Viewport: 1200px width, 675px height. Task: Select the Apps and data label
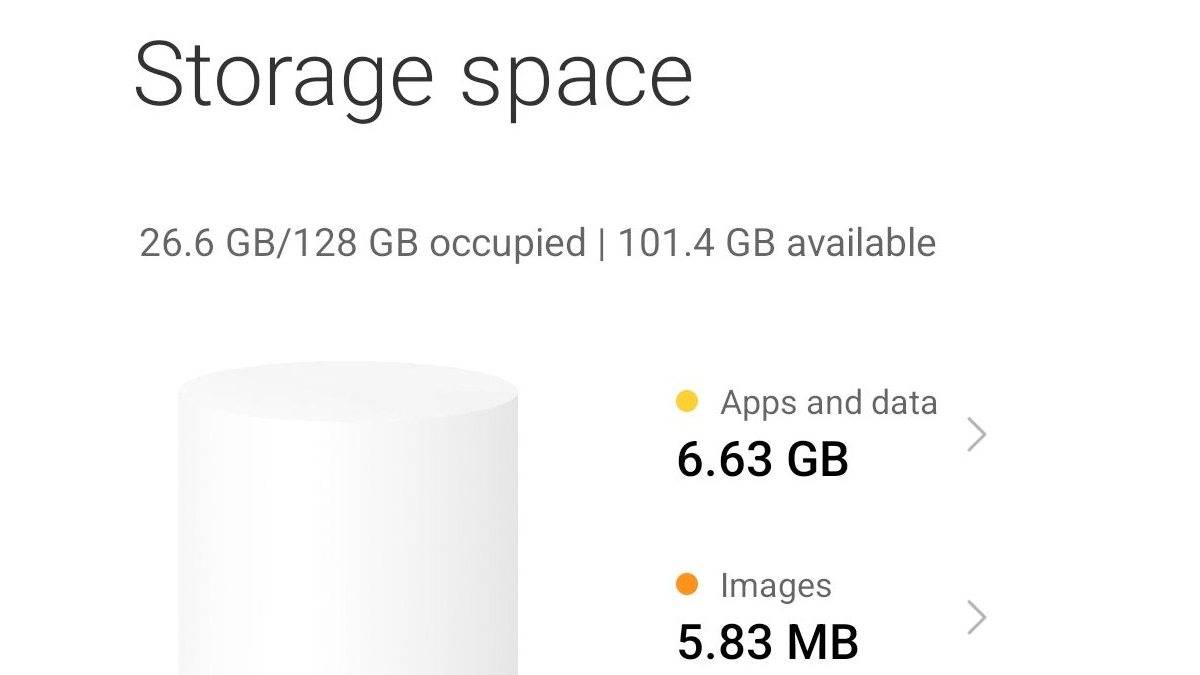(828, 402)
